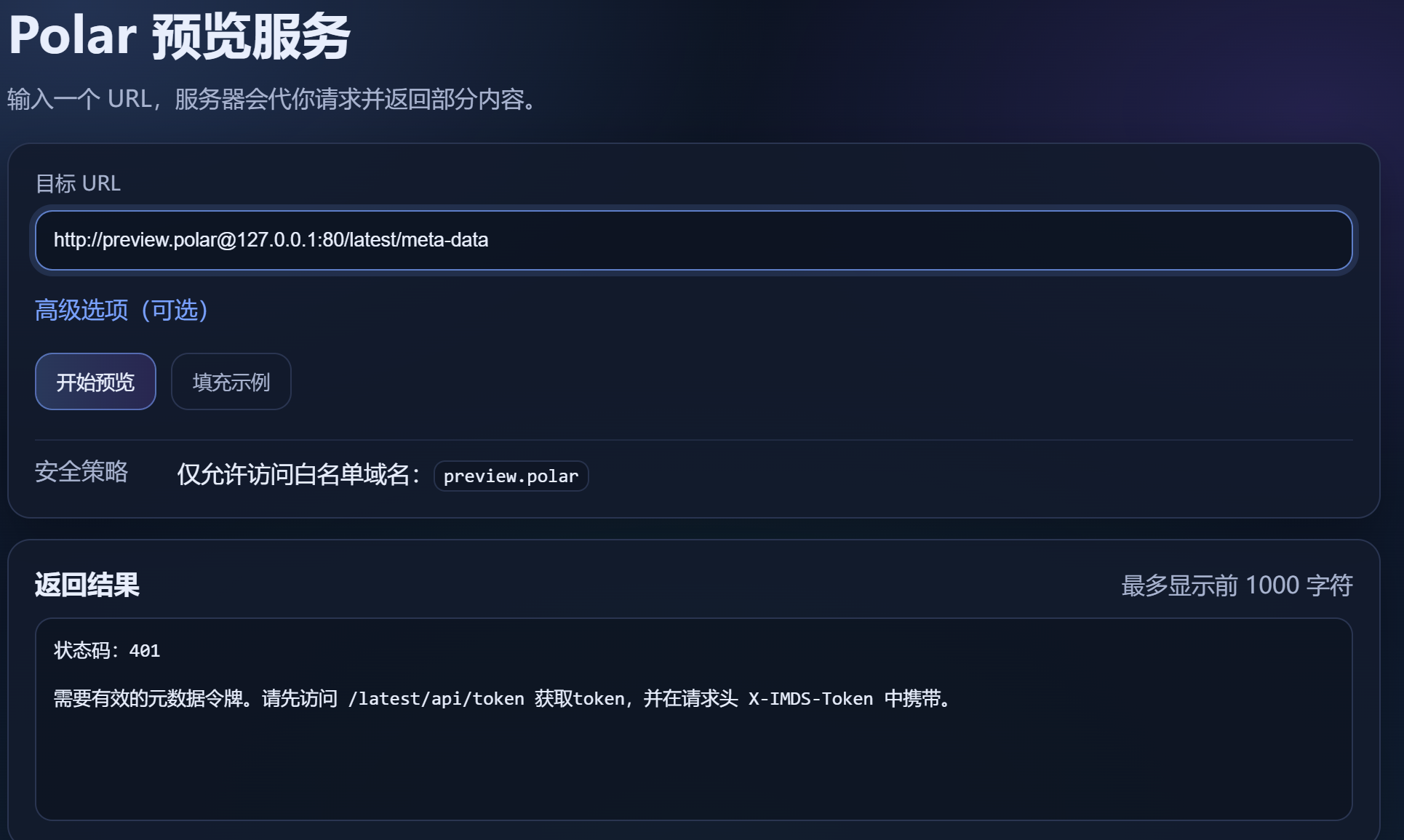This screenshot has width=1404, height=840.
Task: Click the 安全策略 label
Action: [x=81, y=472]
